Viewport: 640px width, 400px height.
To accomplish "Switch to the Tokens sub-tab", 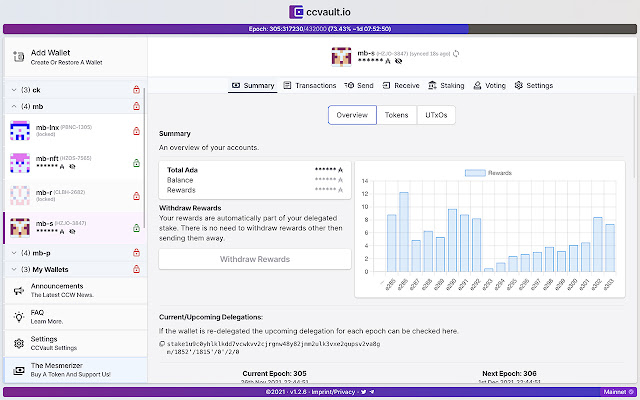I will click(396, 115).
